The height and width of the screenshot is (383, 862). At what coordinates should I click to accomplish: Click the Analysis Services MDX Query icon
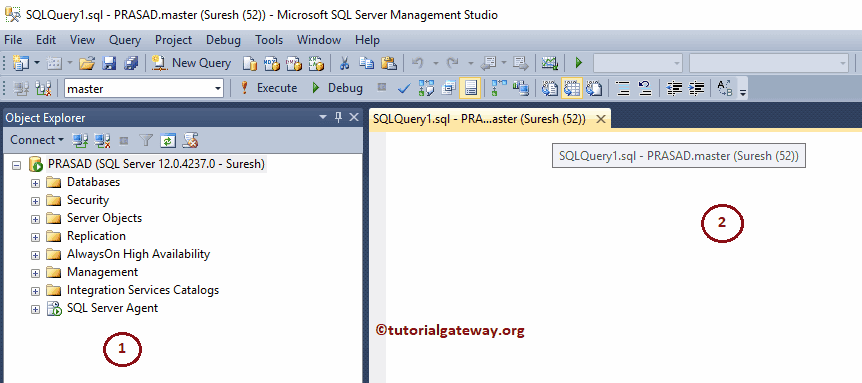coord(272,63)
